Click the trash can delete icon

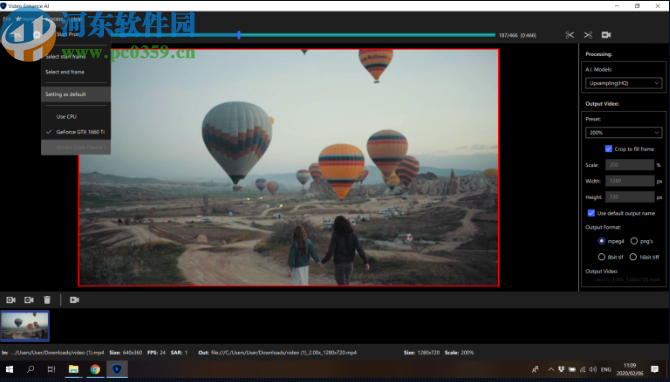tap(47, 300)
